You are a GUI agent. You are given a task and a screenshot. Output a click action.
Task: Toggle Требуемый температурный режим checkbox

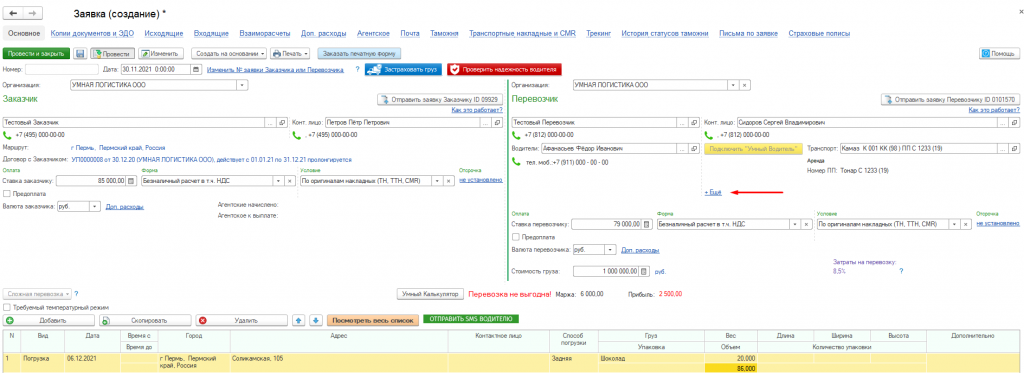pos(7,307)
